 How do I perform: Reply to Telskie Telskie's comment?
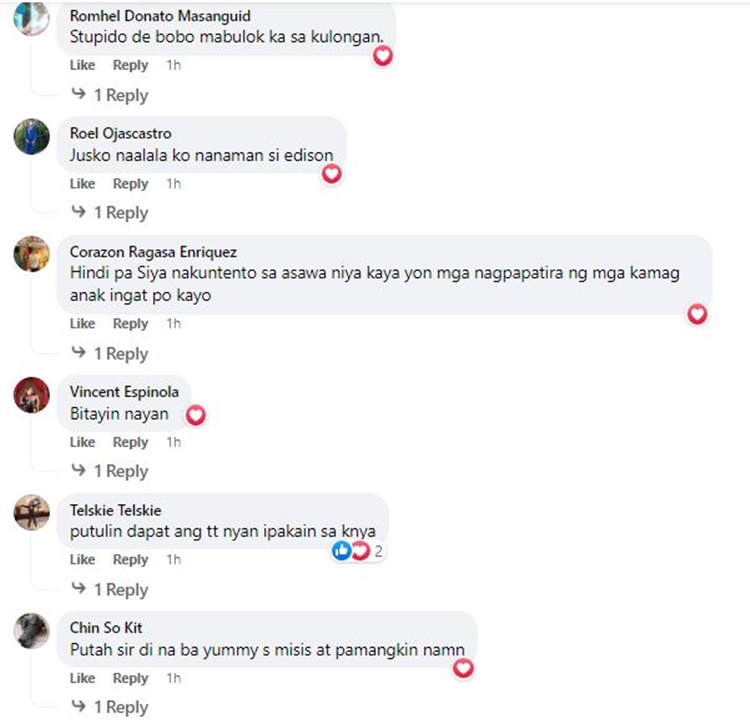130,559
